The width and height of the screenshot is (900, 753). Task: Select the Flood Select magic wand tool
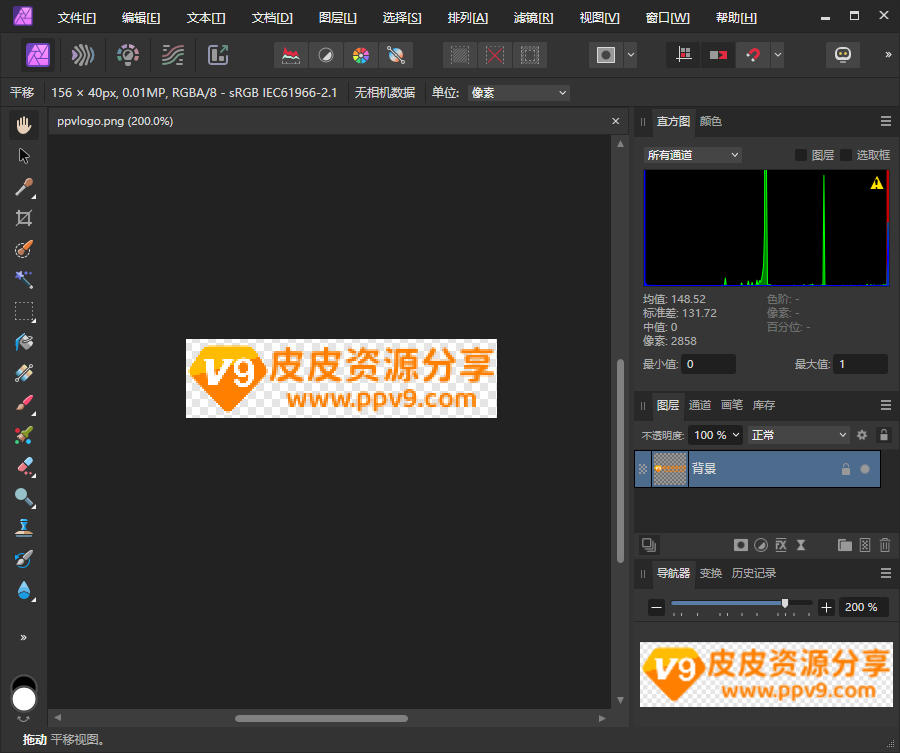click(x=24, y=280)
